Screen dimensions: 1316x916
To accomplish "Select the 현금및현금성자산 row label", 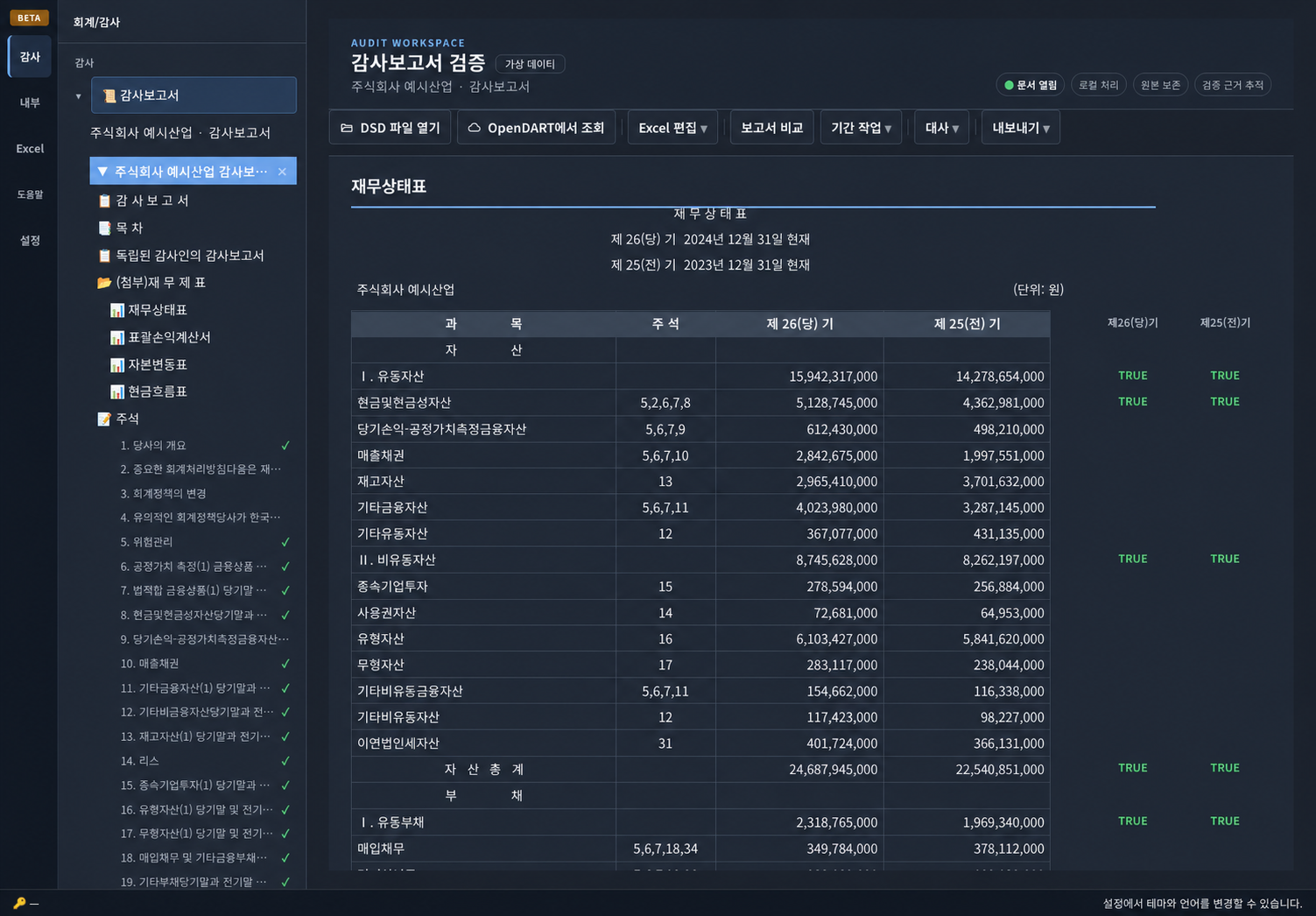I will (x=404, y=403).
